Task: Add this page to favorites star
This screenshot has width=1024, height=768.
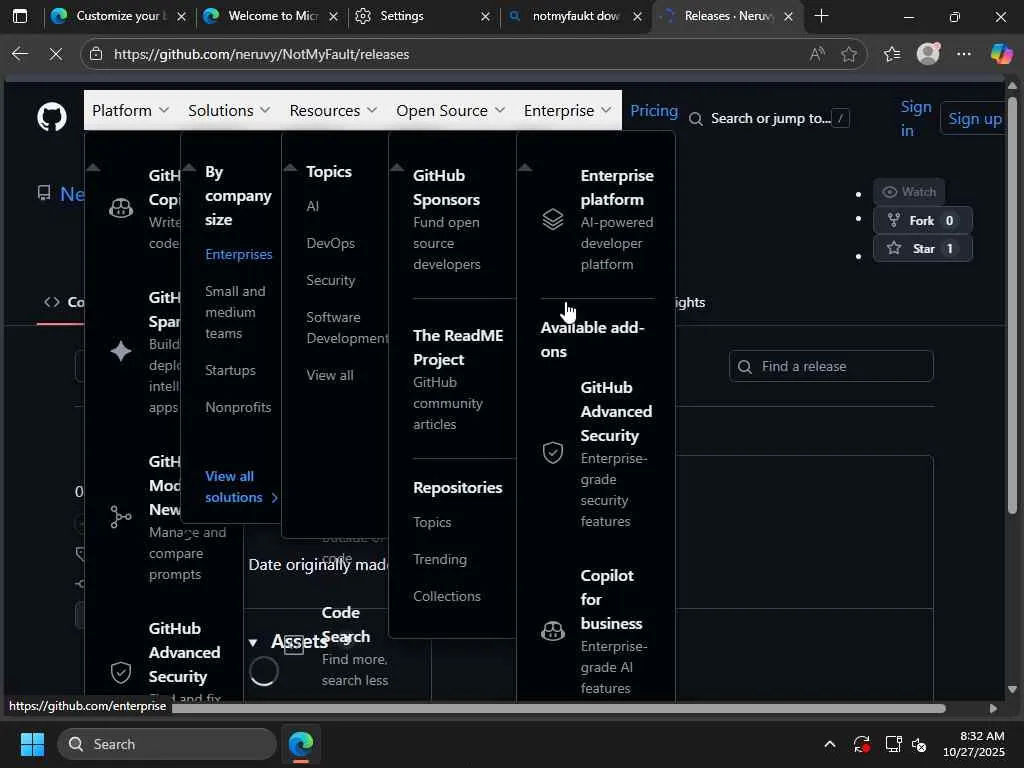Action: pyautogui.click(x=848, y=54)
